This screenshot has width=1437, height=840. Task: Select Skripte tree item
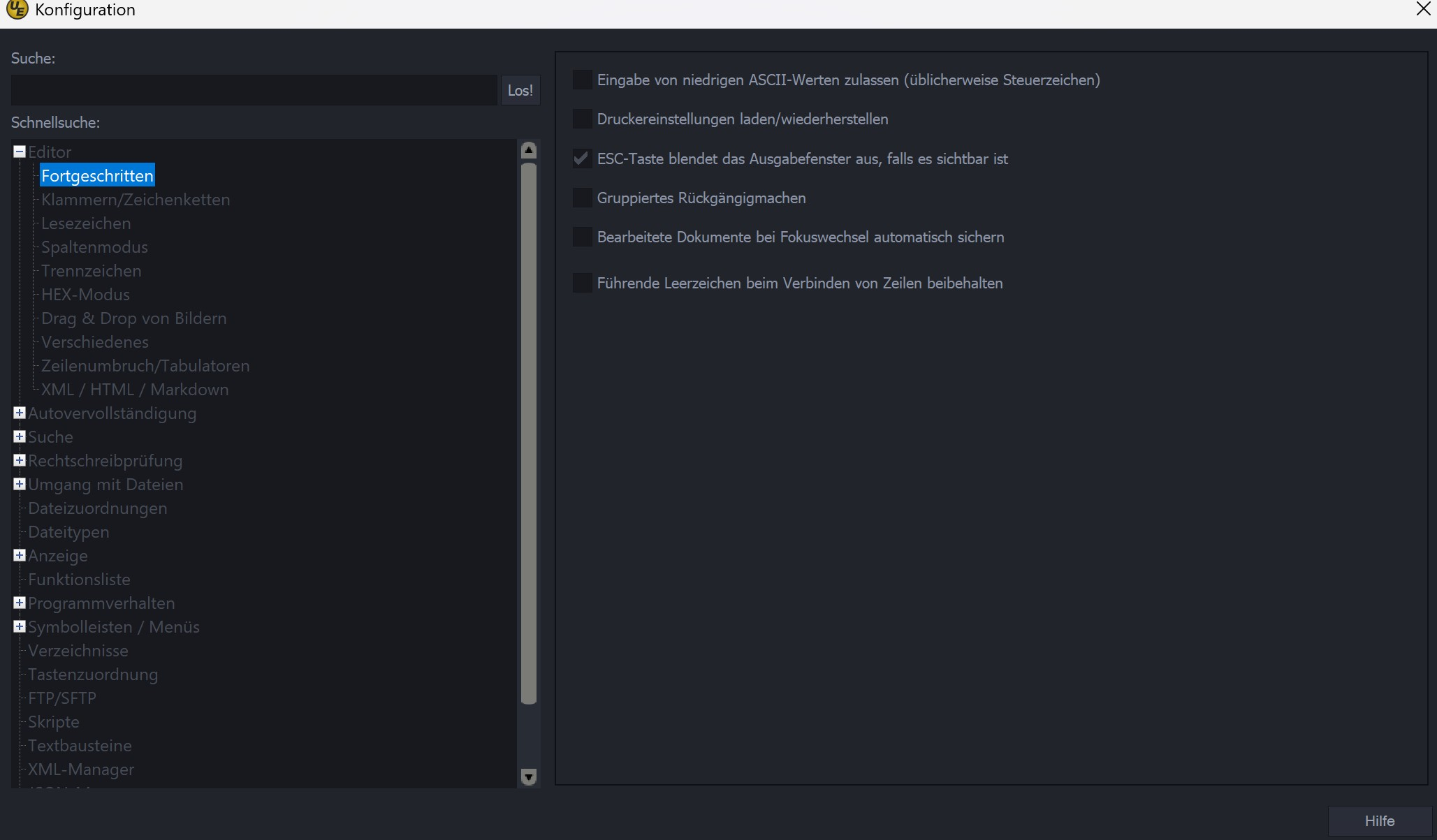[x=54, y=722]
